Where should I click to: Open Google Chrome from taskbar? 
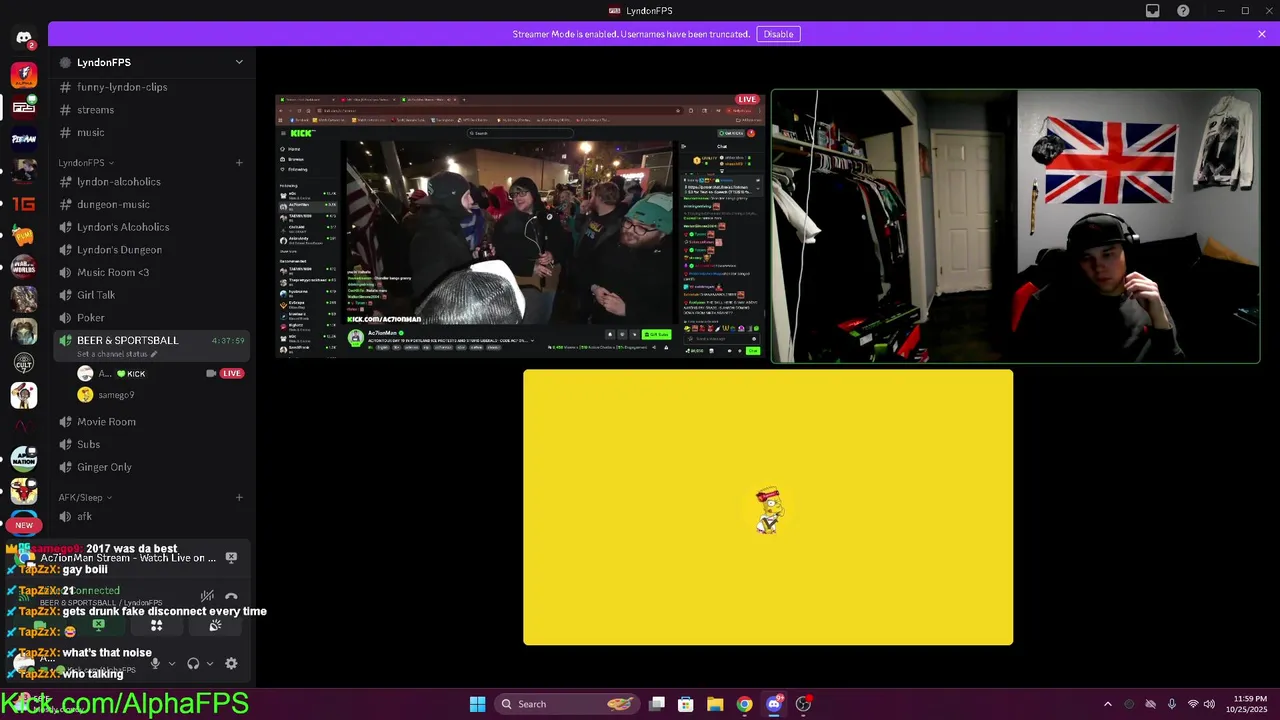(x=744, y=704)
